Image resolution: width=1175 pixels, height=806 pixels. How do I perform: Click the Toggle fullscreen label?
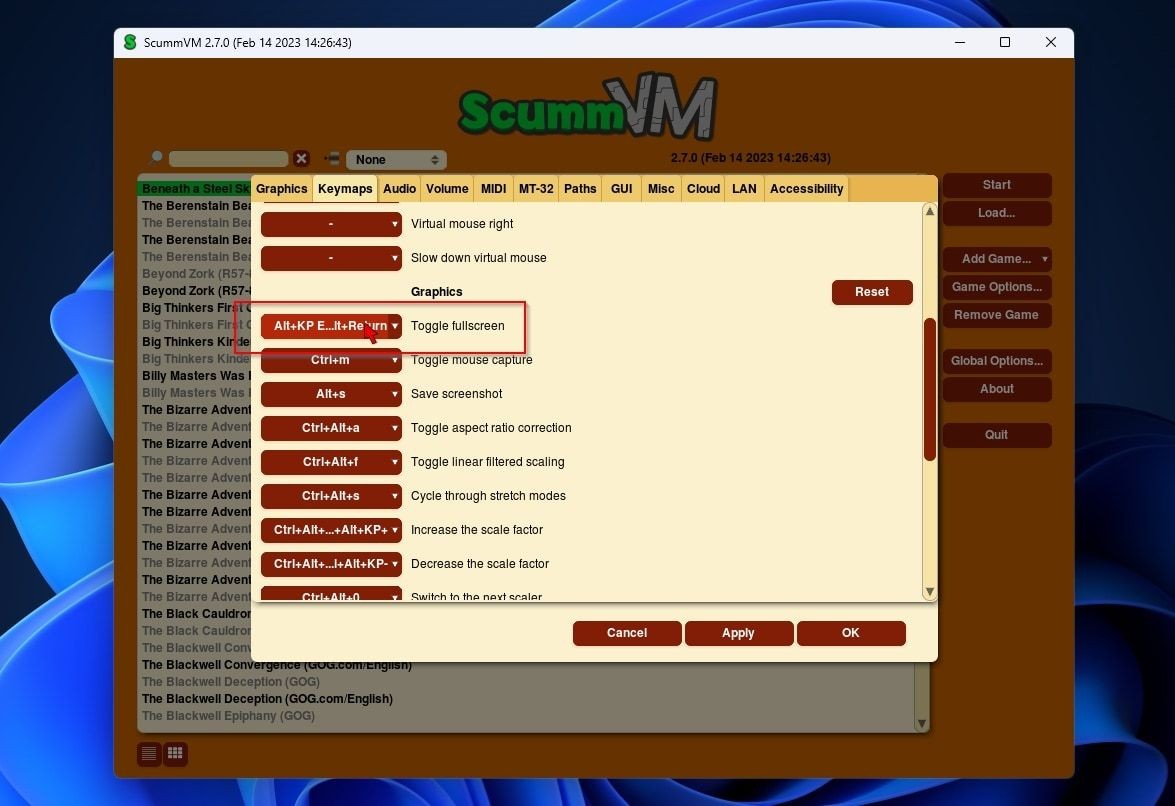(x=458, y=326)
